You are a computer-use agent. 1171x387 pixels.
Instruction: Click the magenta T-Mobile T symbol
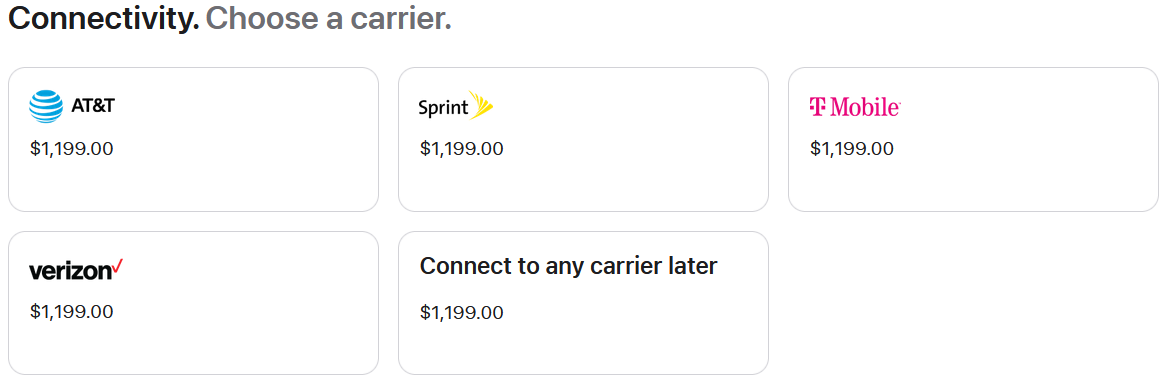(819, 108)
